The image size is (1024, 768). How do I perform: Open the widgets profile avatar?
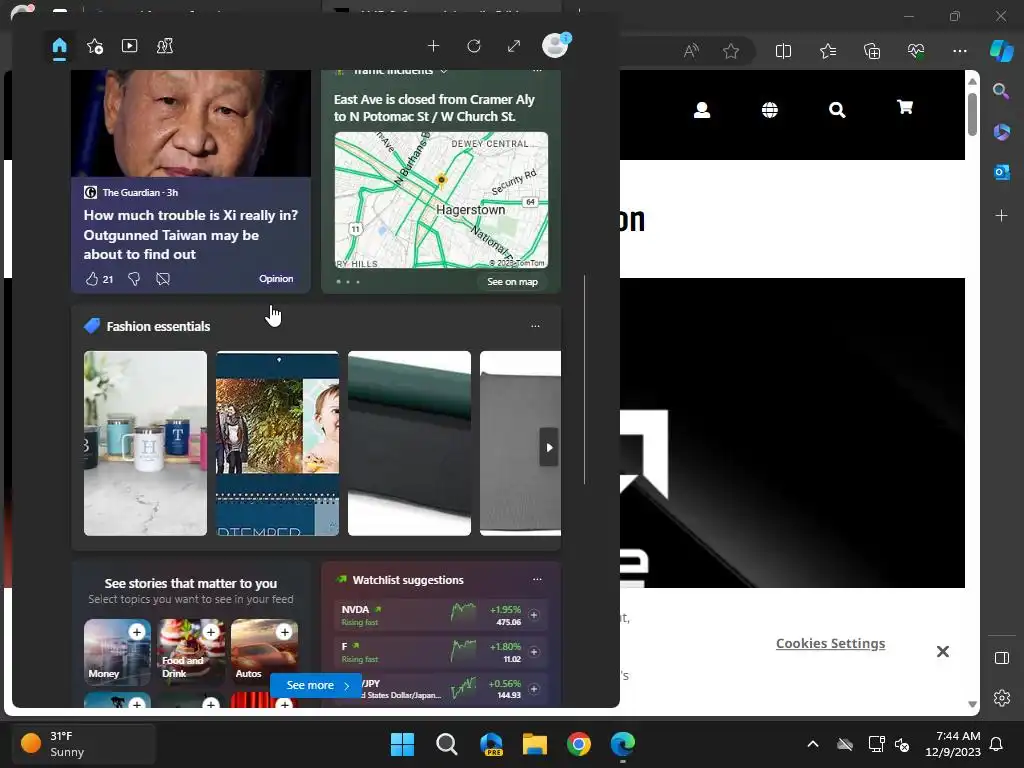[556, 45]
